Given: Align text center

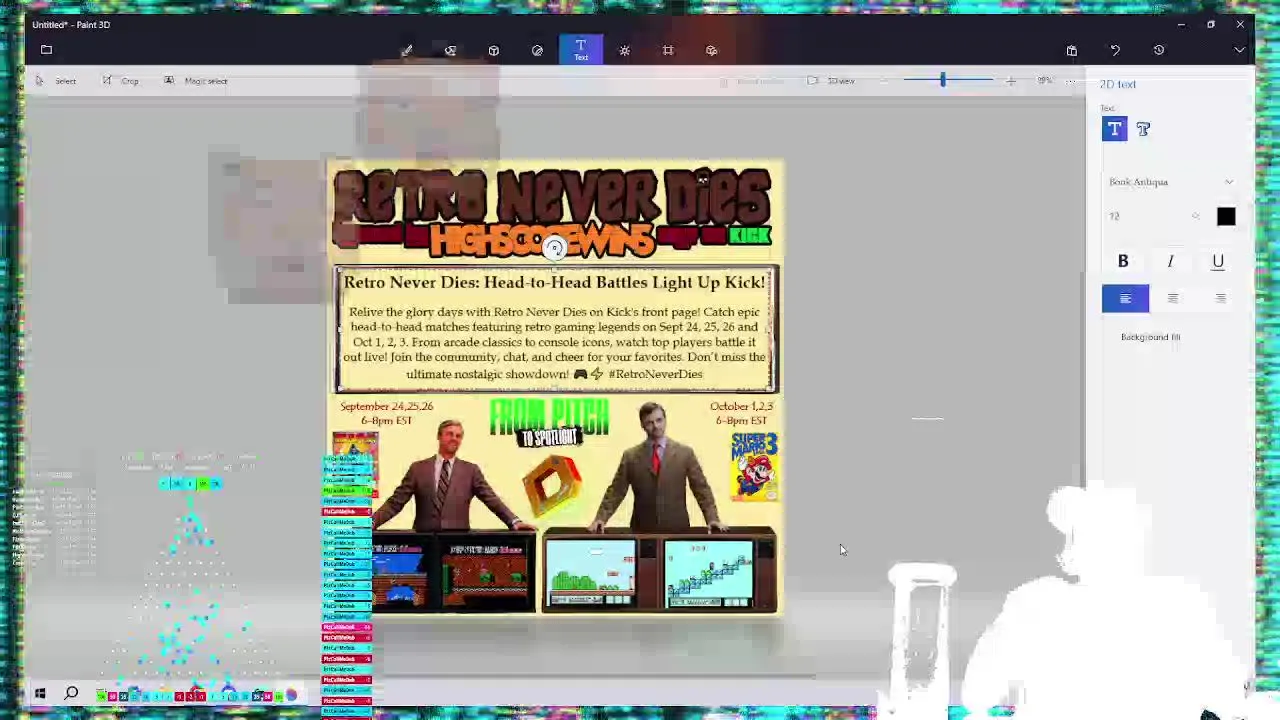Looking at the screenshot, I should tap(1173, 299).
